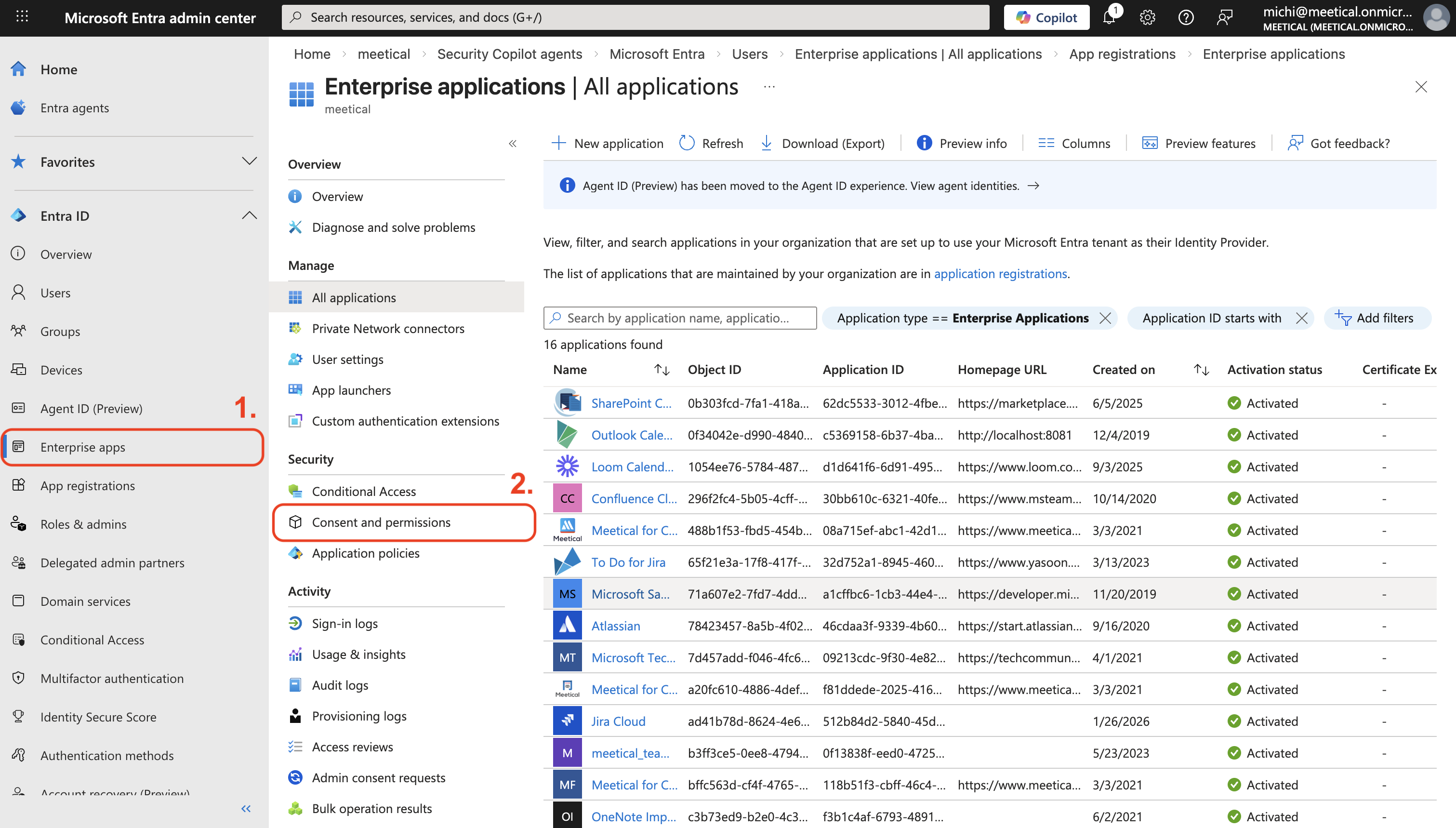The height and width of the screenshot is (828, 1456).
Task: Collapse the inner menu with double chevron
Action: coord(513,143)
